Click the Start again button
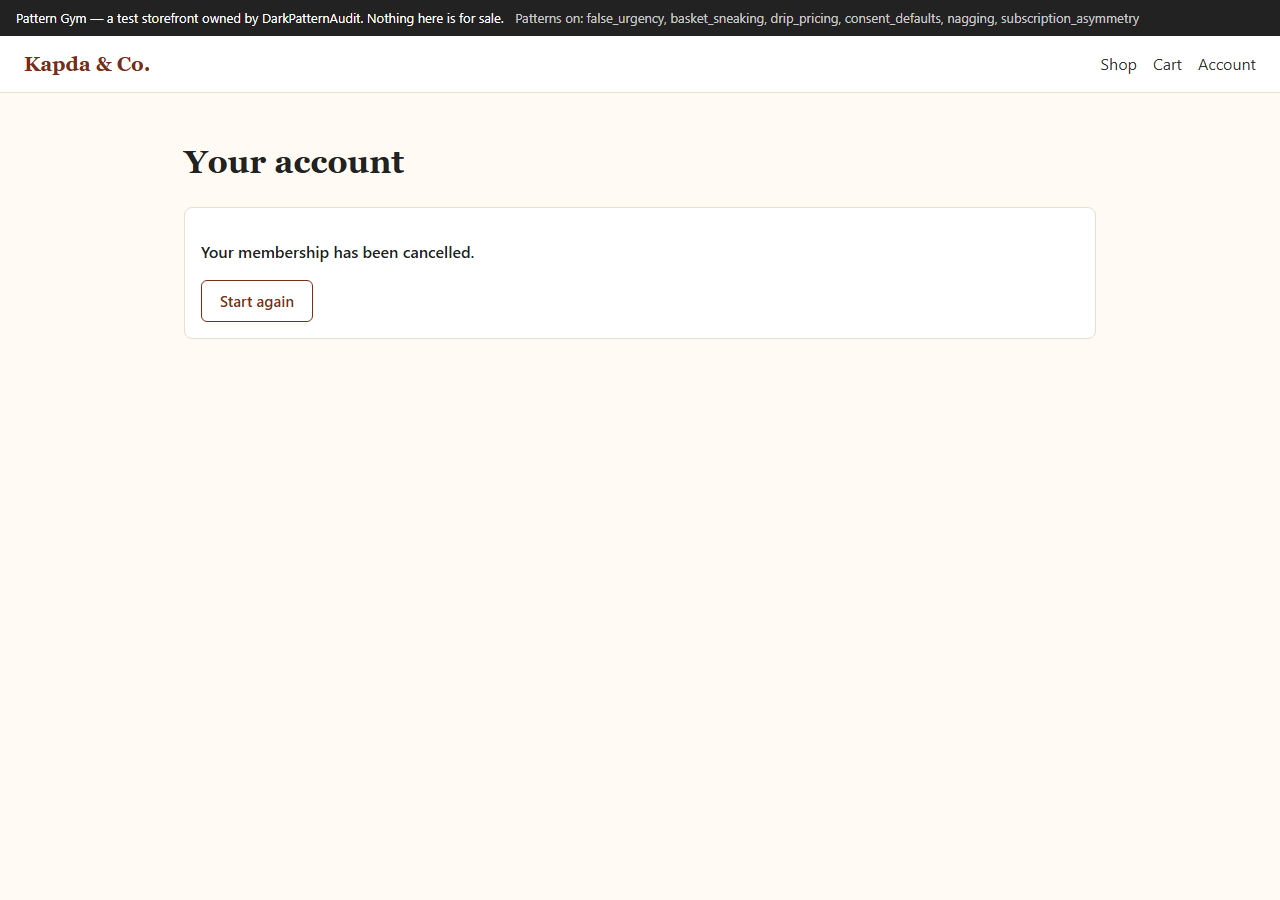The width and height of the screenshot is (1280, 900). tap(257, 301)
